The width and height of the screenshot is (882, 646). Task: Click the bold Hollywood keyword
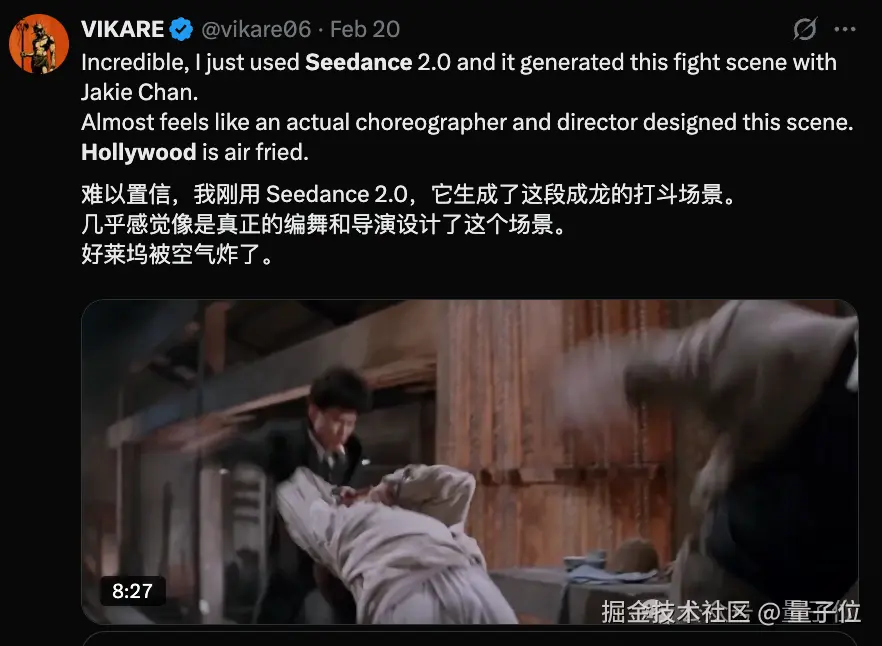click(x=138, y=152)
